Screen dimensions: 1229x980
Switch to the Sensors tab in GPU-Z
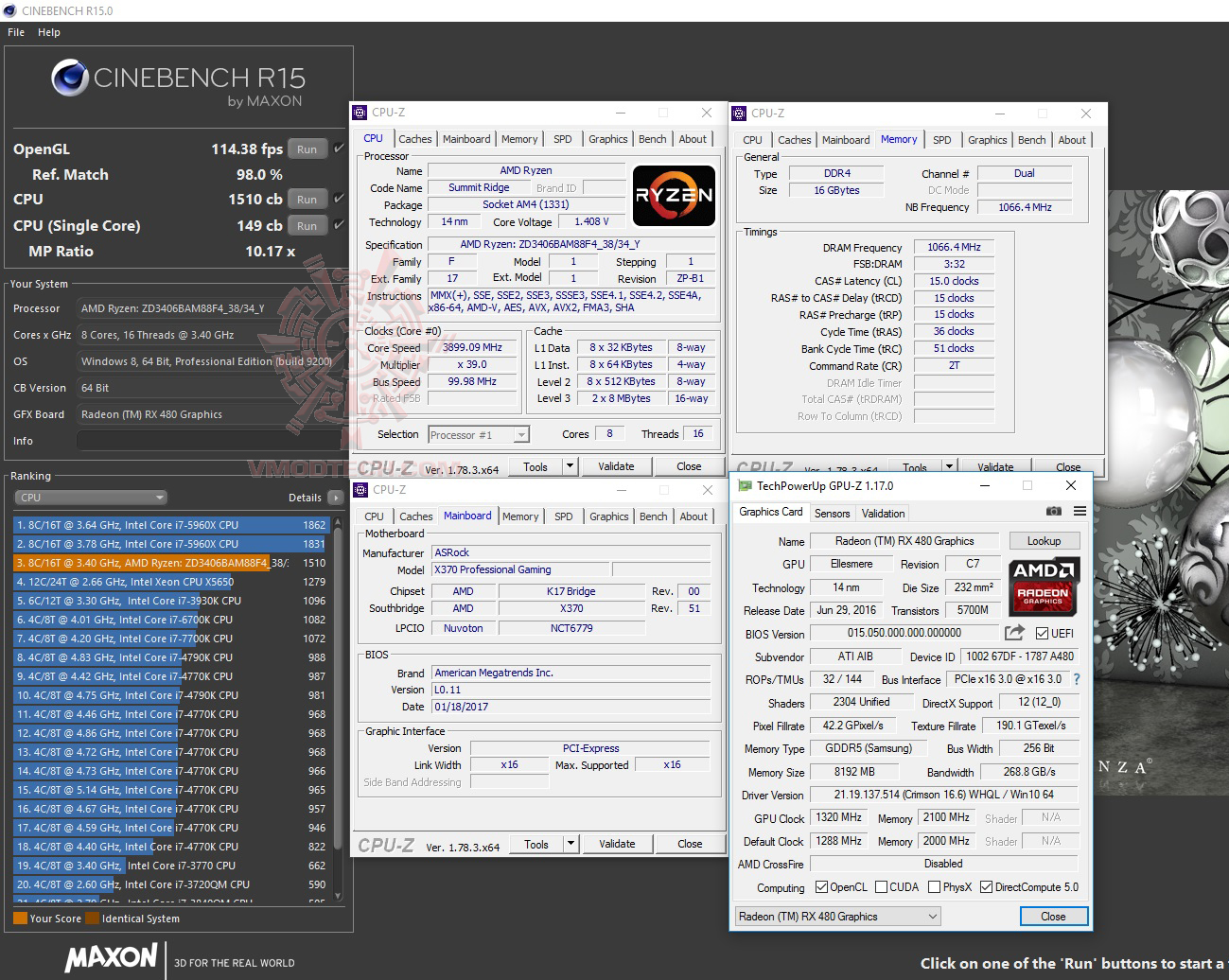coord(832,513)
